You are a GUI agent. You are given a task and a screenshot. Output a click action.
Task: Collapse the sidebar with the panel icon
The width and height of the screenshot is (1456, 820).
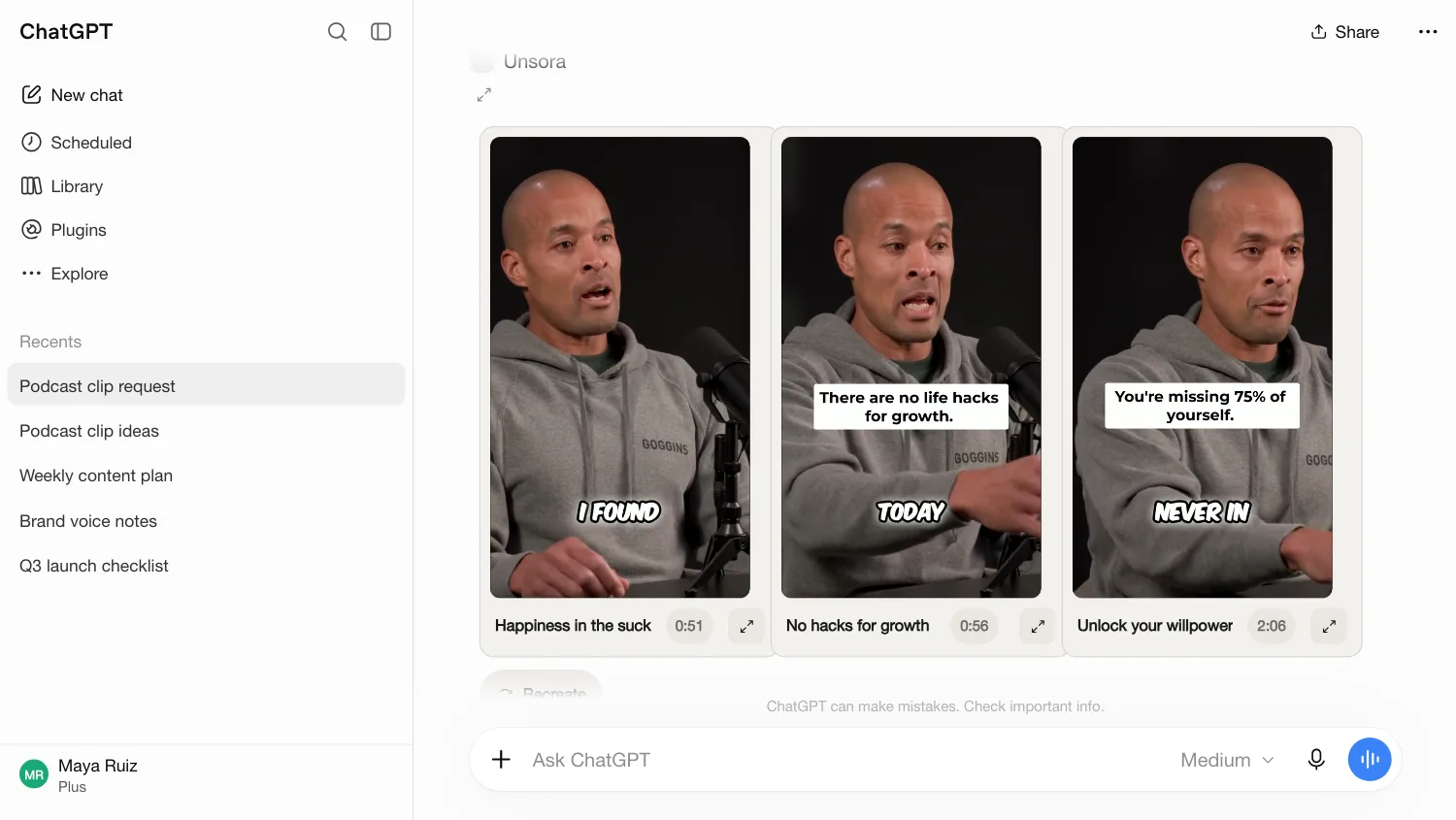click(381, 32)
